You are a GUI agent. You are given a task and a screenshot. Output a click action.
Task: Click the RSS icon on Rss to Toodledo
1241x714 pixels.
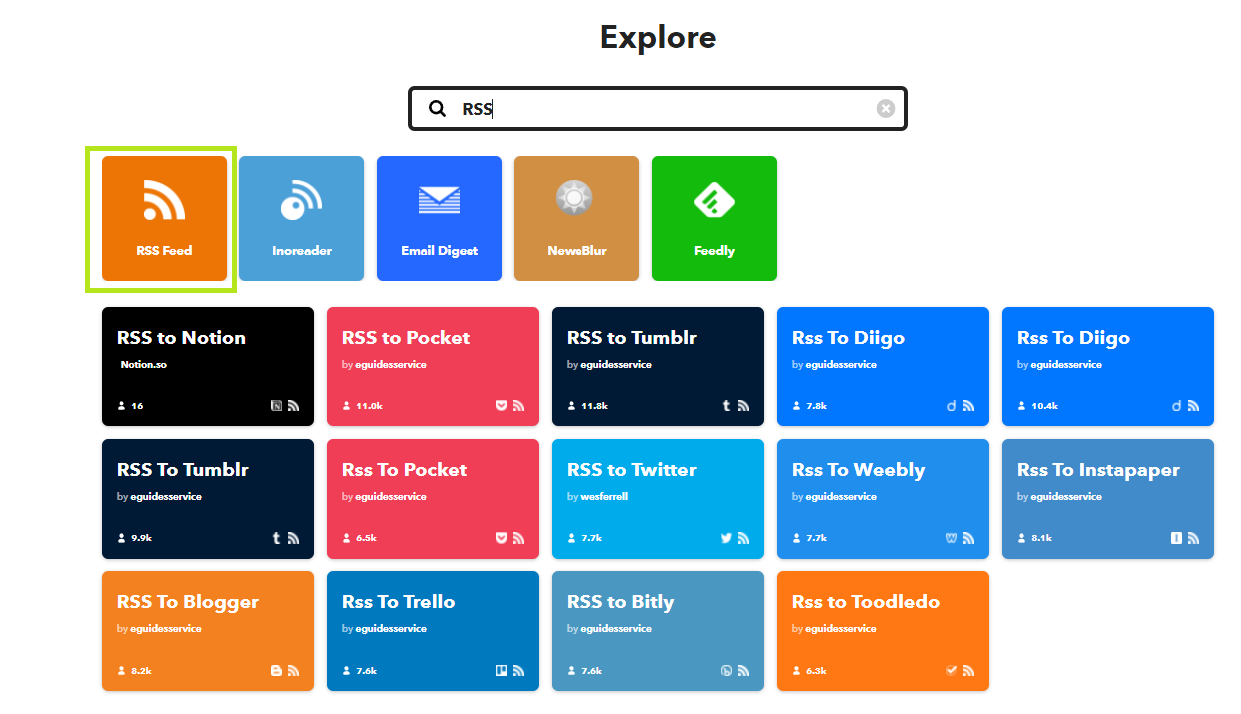coord(968,670)
